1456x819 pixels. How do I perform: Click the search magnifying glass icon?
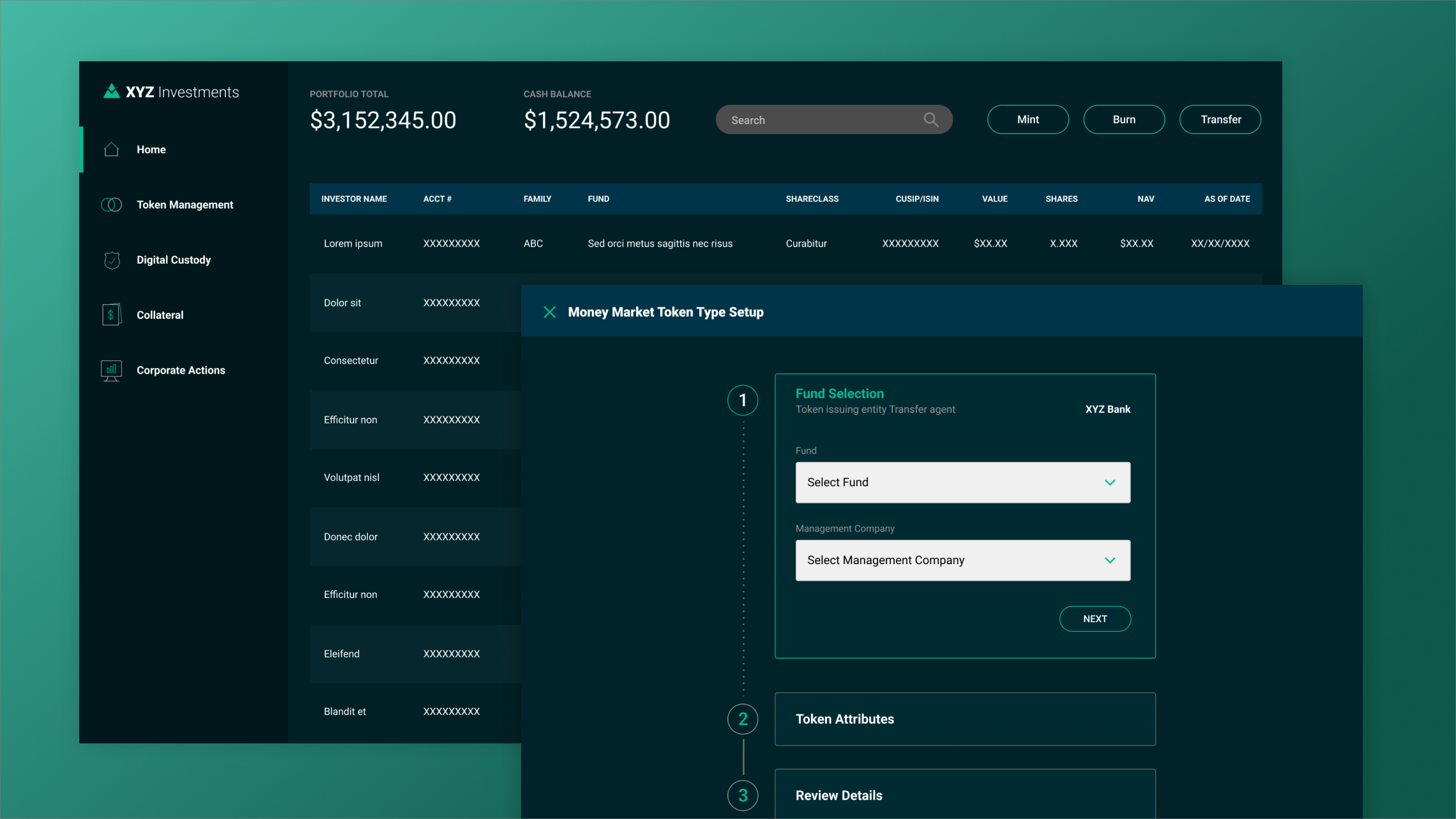pos(930,119)
